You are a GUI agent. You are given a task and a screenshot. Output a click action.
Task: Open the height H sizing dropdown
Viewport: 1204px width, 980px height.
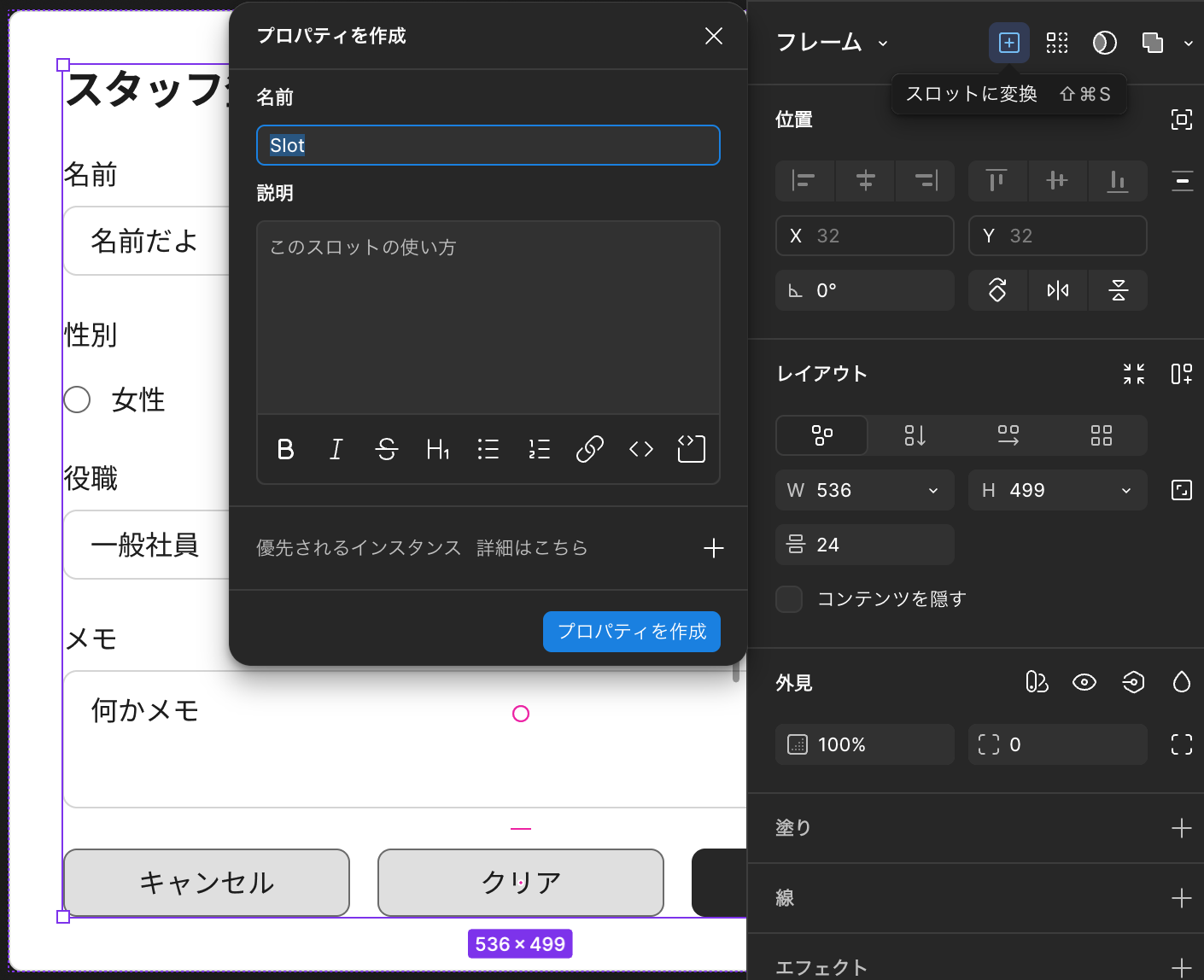pos(1125,491)
